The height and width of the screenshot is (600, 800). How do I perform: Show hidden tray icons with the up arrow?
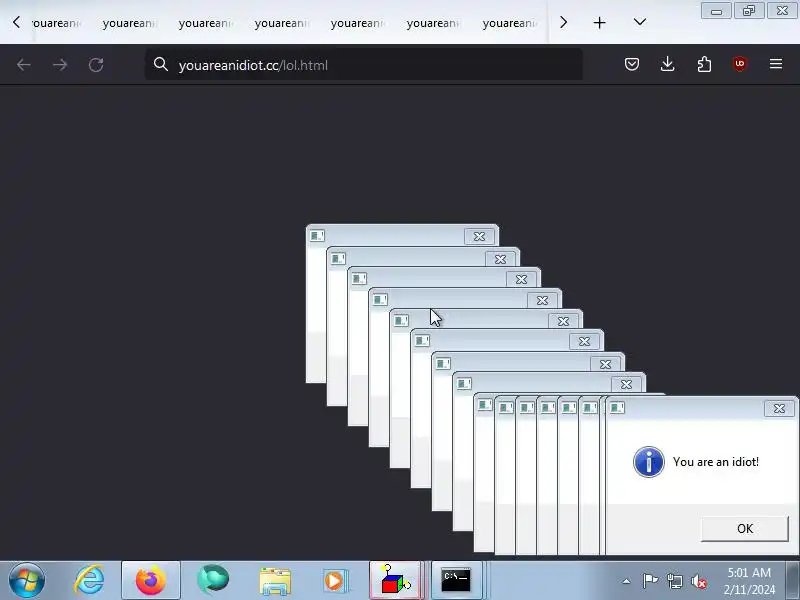626,581
